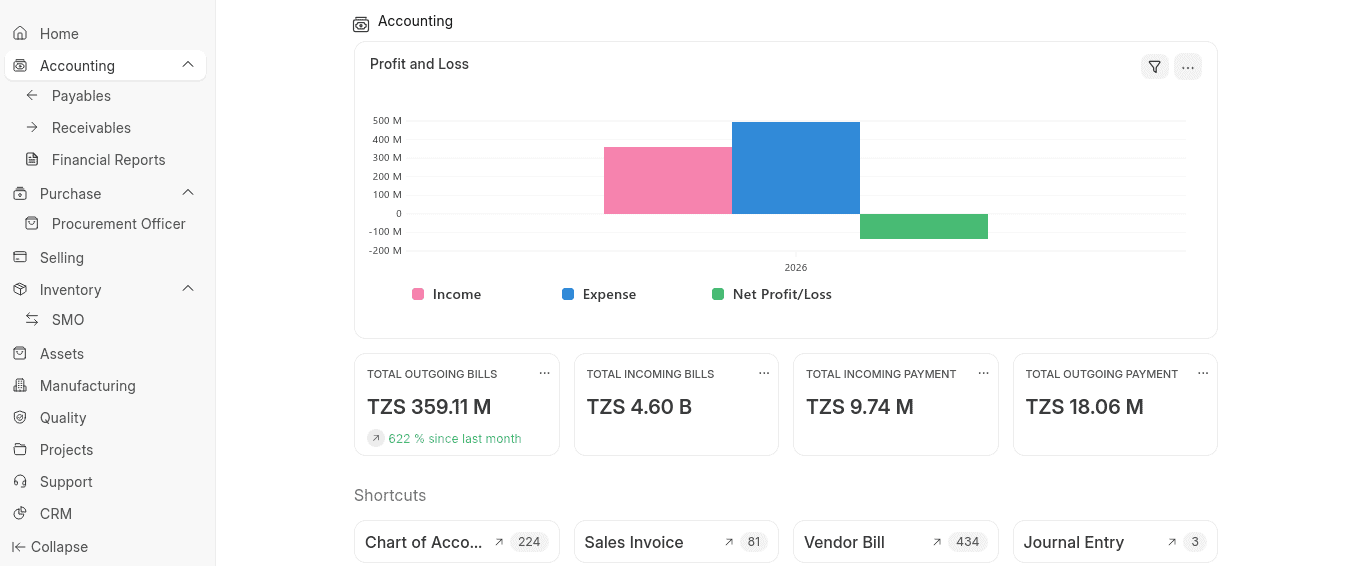Click the Support headset icon in sidebar
The image size is (1350, 566).
(x=20, y=482)
